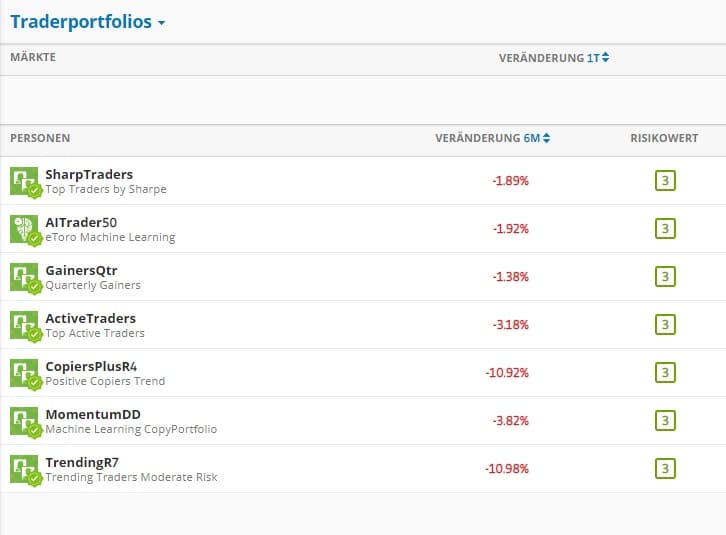Click the TrendingR7 portfolio avatar icon

(x=24, y=469)
